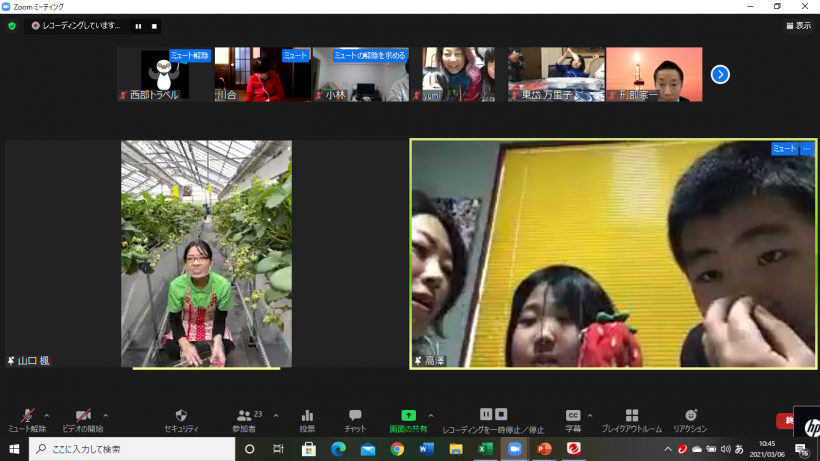
Task: Open PowerPoint from the Windows taskbar
Action: [544, 449]
